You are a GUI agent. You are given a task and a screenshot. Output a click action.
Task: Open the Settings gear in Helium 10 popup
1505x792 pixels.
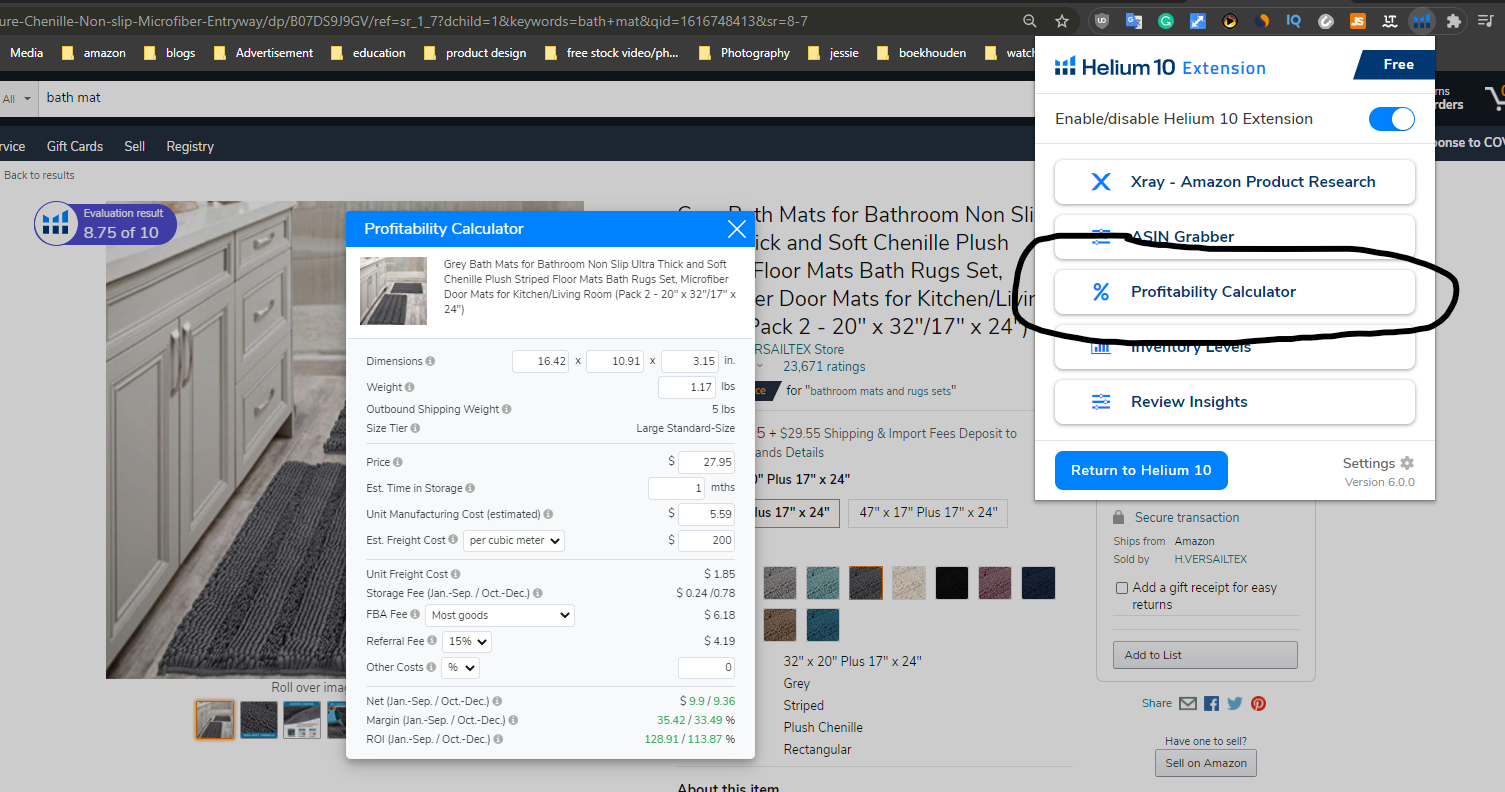tap(1407, 463)
